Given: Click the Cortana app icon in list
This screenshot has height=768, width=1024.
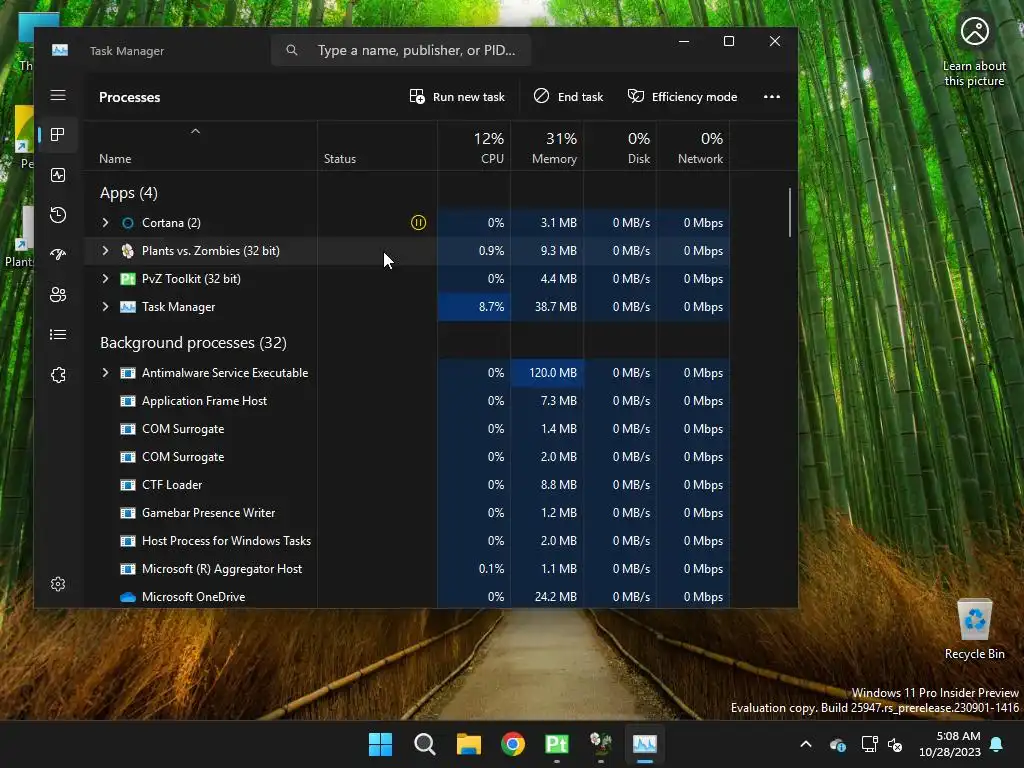Looking at the screenshot, I should (128, 223).
